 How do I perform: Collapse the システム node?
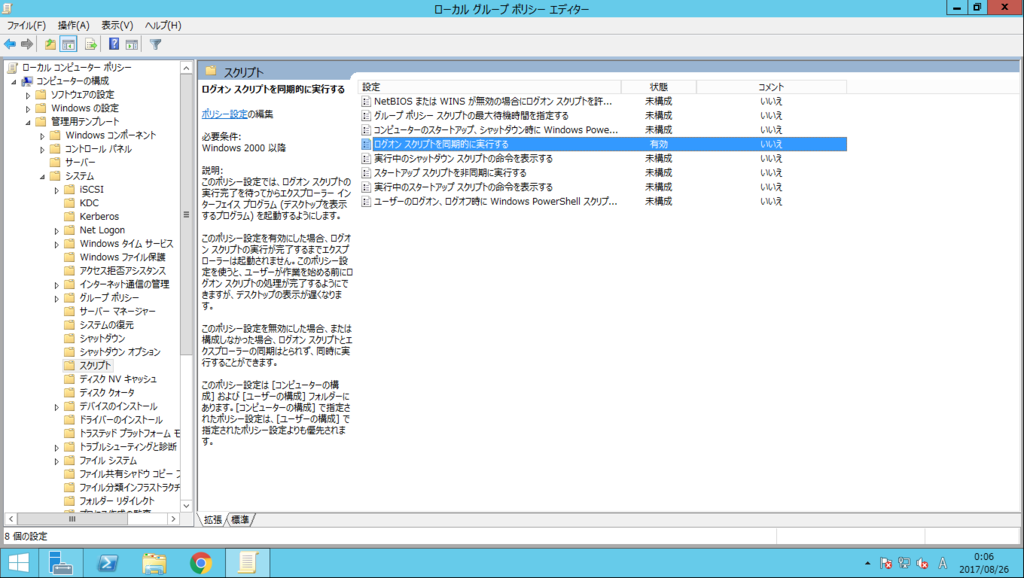point(42,176)
